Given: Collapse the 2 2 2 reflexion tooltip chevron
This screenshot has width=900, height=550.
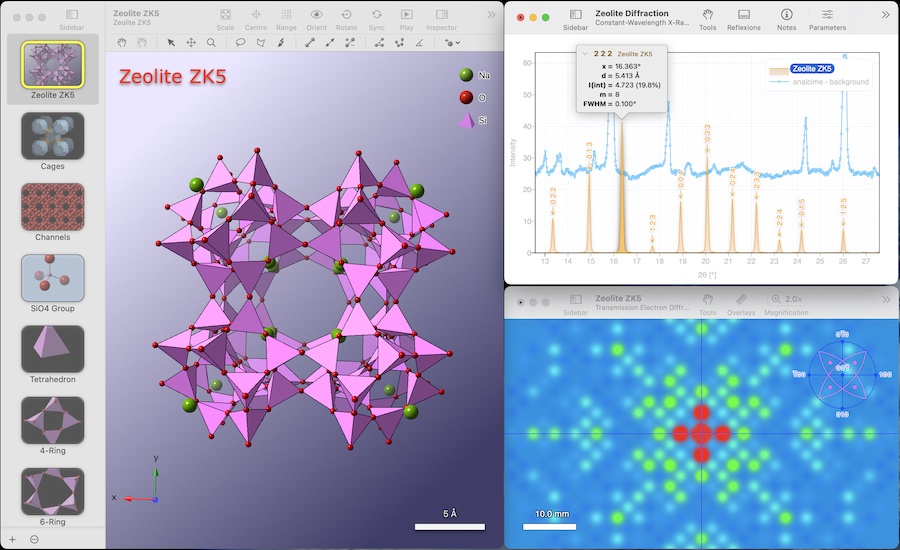Looking at the screenshot, I should pyautogui.click(x=585, y=53).
